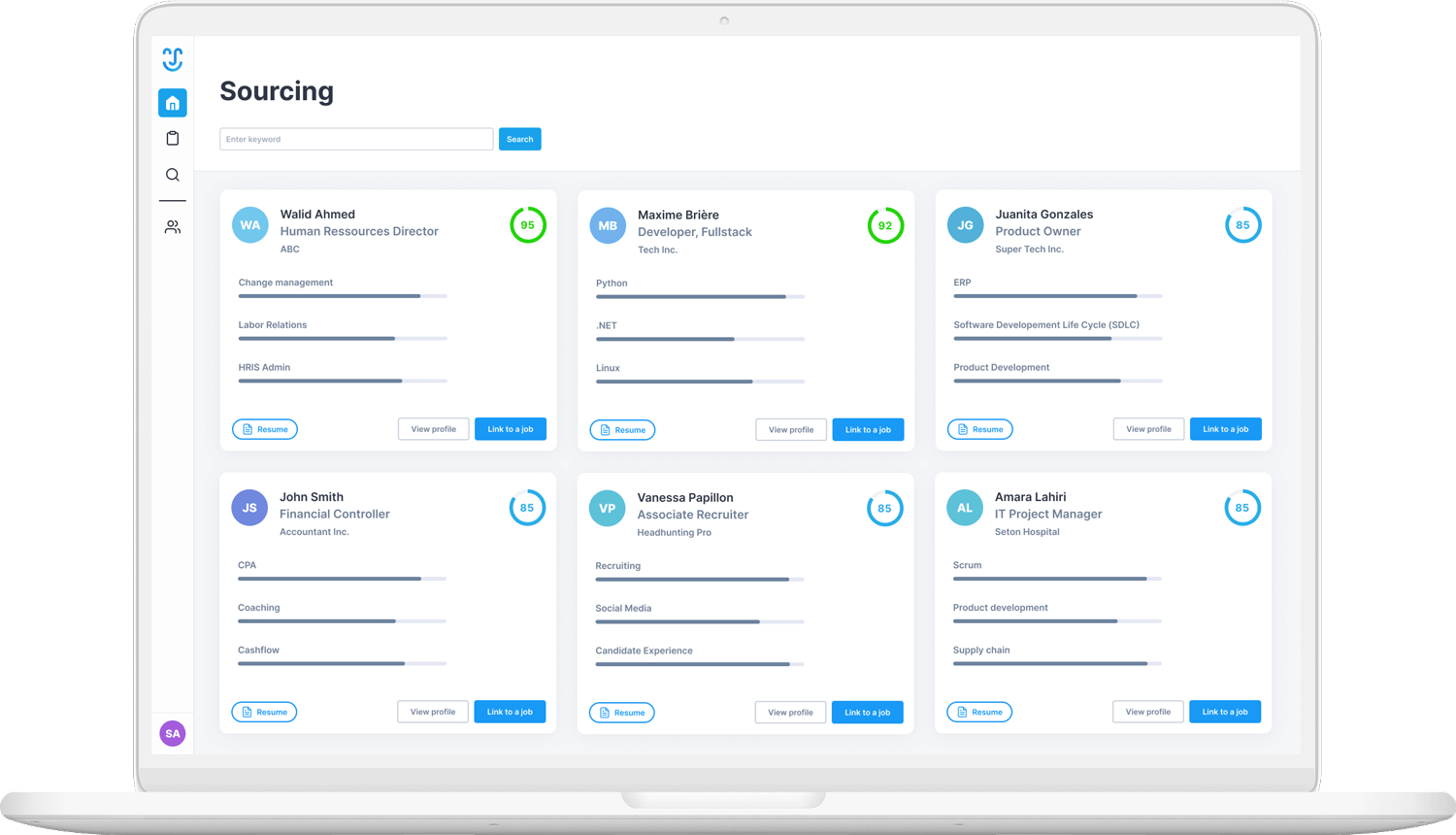Click the Python skill bar

pyautogui.click(x=700, y=297)
